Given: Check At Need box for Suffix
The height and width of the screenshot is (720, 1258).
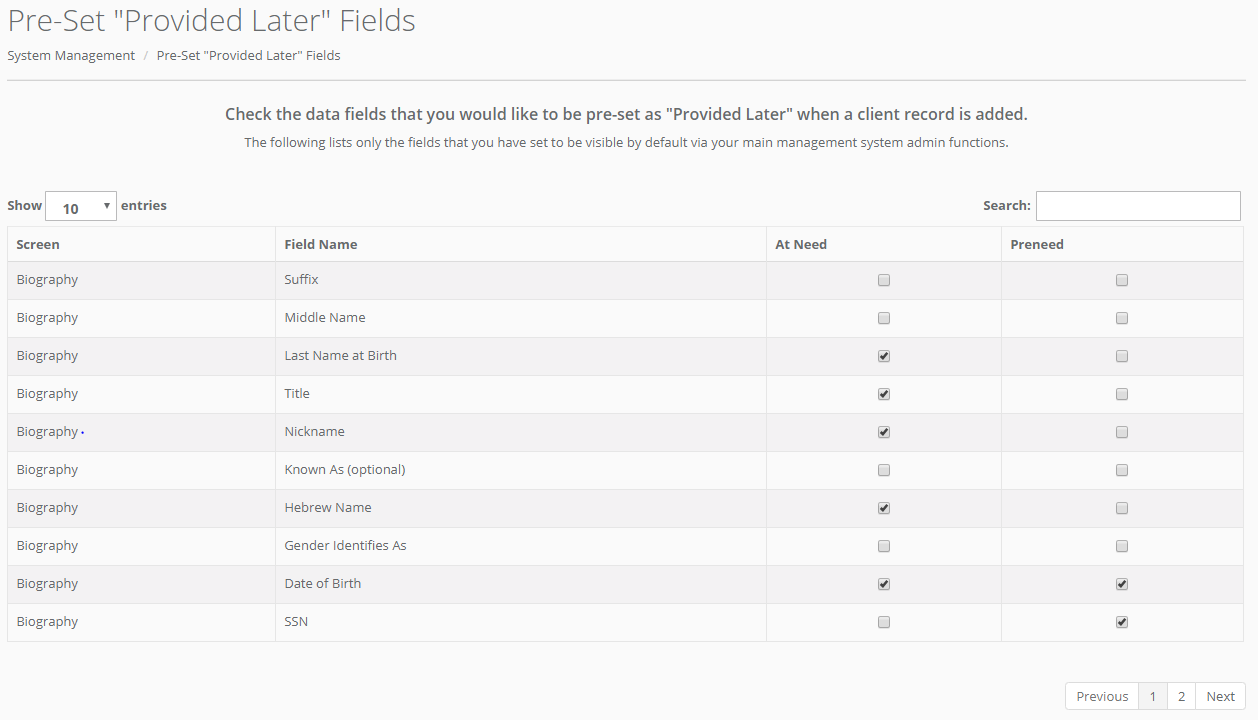Looking at the screenshot, I should point(884,281).
